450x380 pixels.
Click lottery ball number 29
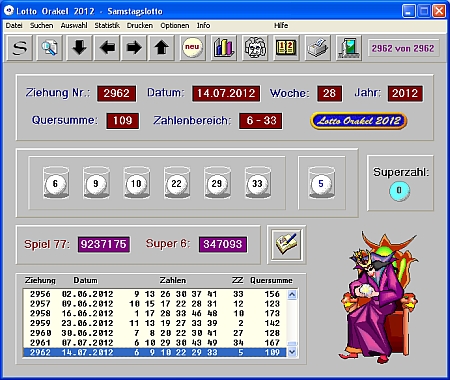click(x=217, y=183)
